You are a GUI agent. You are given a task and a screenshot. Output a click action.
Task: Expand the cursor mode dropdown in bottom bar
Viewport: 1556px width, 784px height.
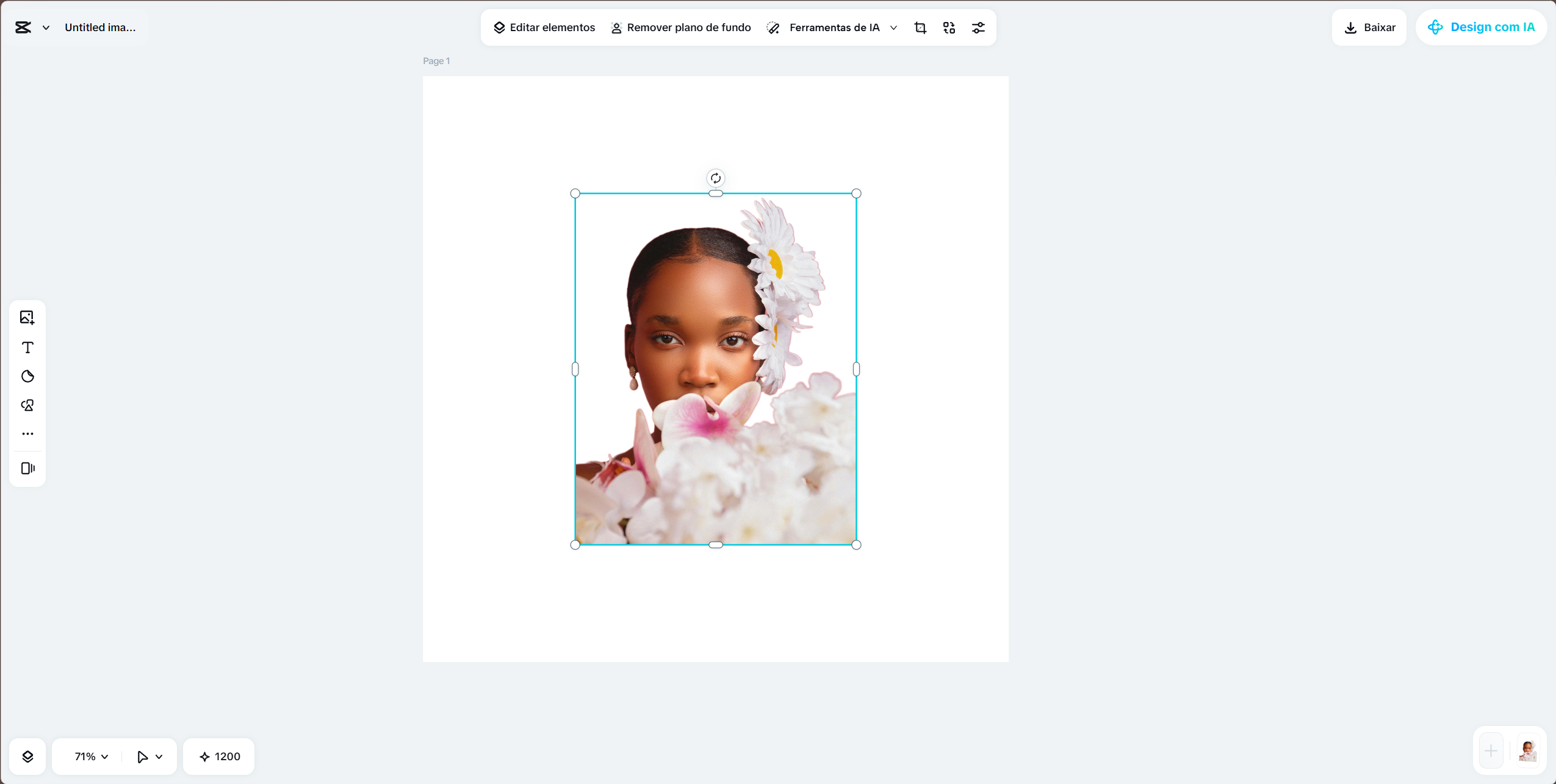coord(149,756)
